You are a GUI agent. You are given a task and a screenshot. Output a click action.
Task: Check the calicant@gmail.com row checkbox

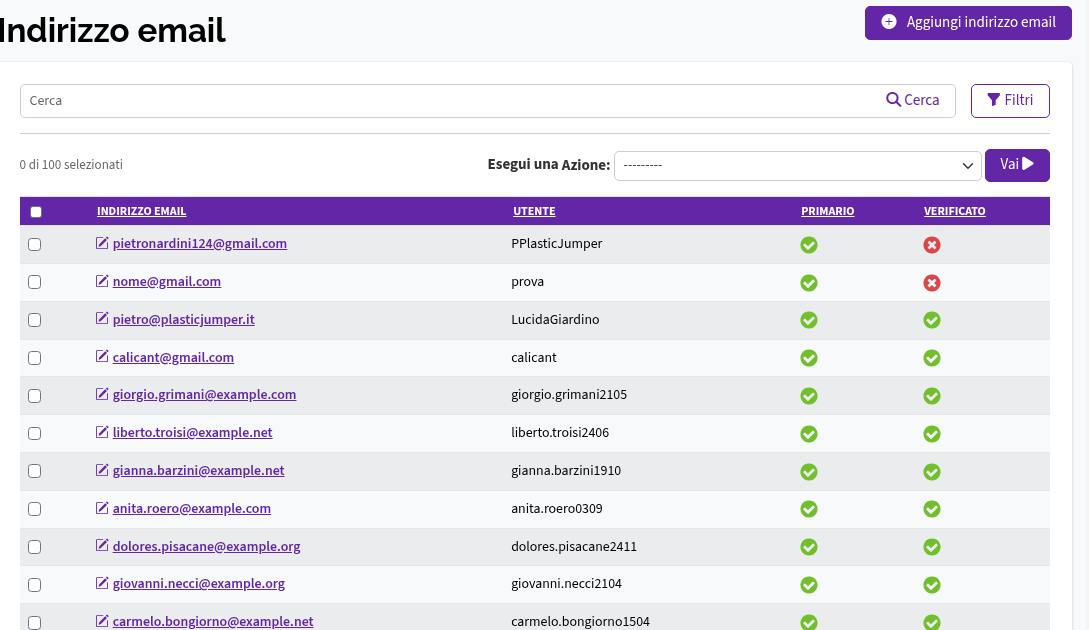(35, 358)
